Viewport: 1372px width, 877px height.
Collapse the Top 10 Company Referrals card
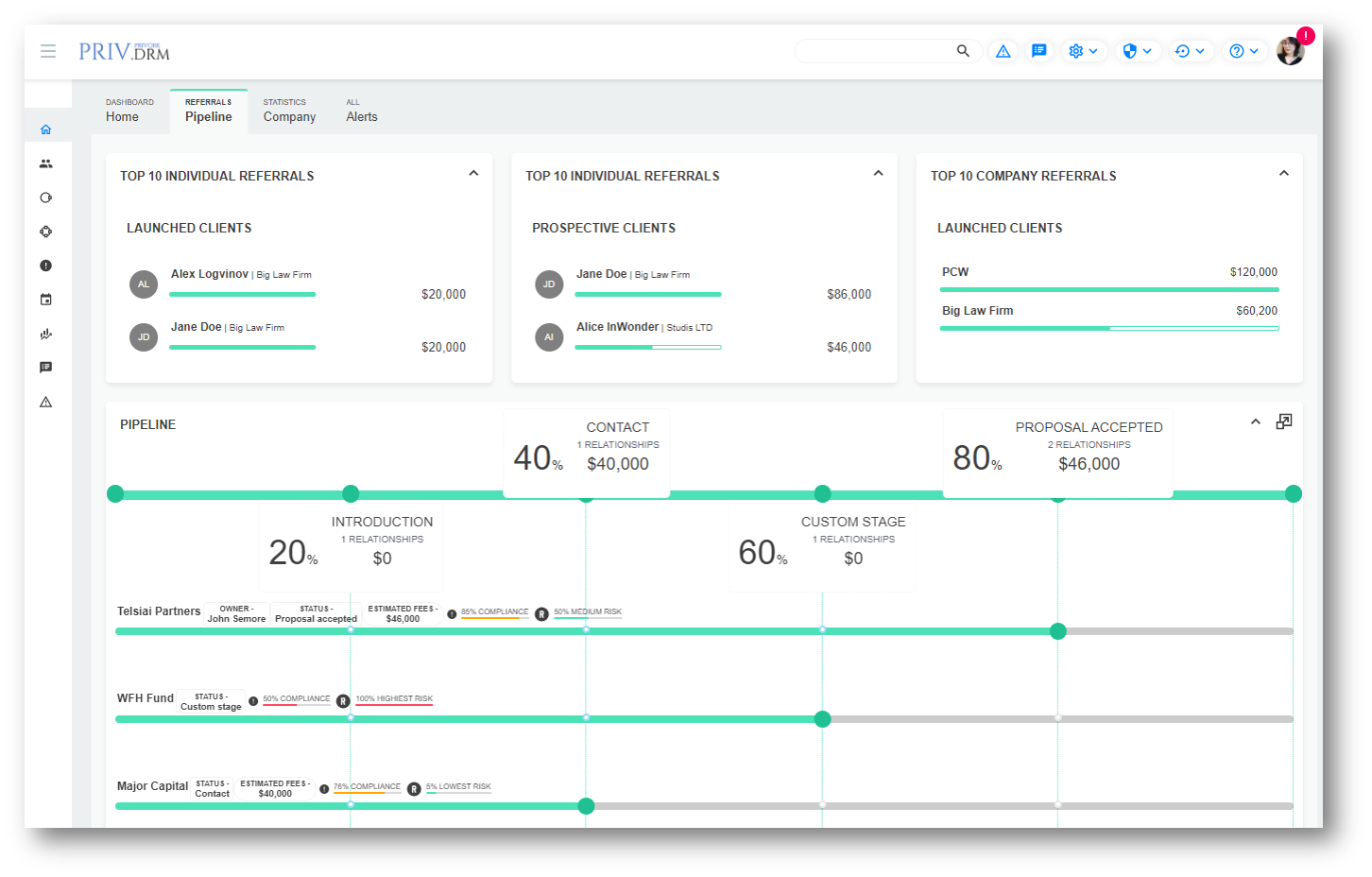point(1283,173)
